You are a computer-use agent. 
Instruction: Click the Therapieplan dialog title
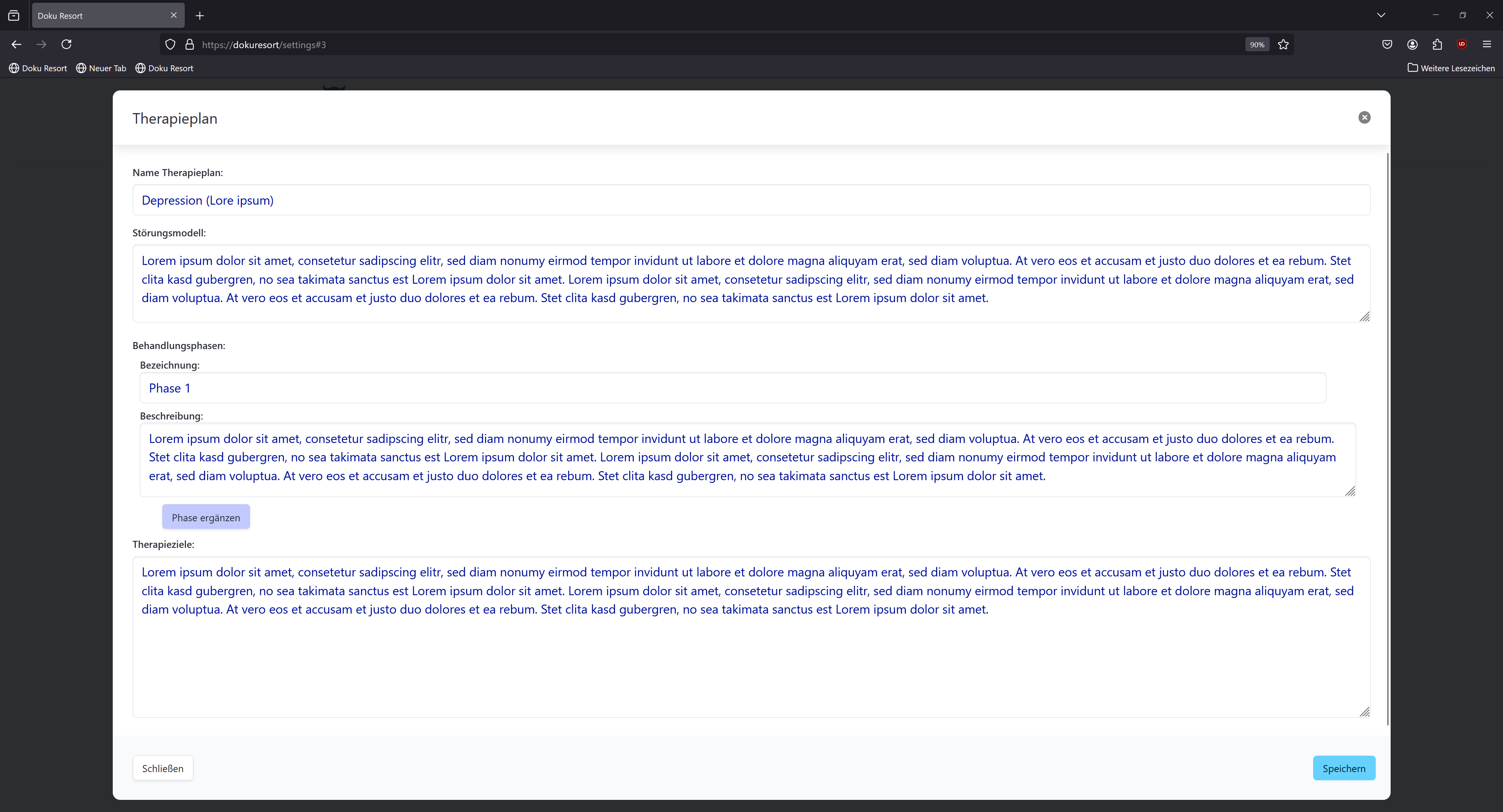pyautogui.click(x=175, y=119)
